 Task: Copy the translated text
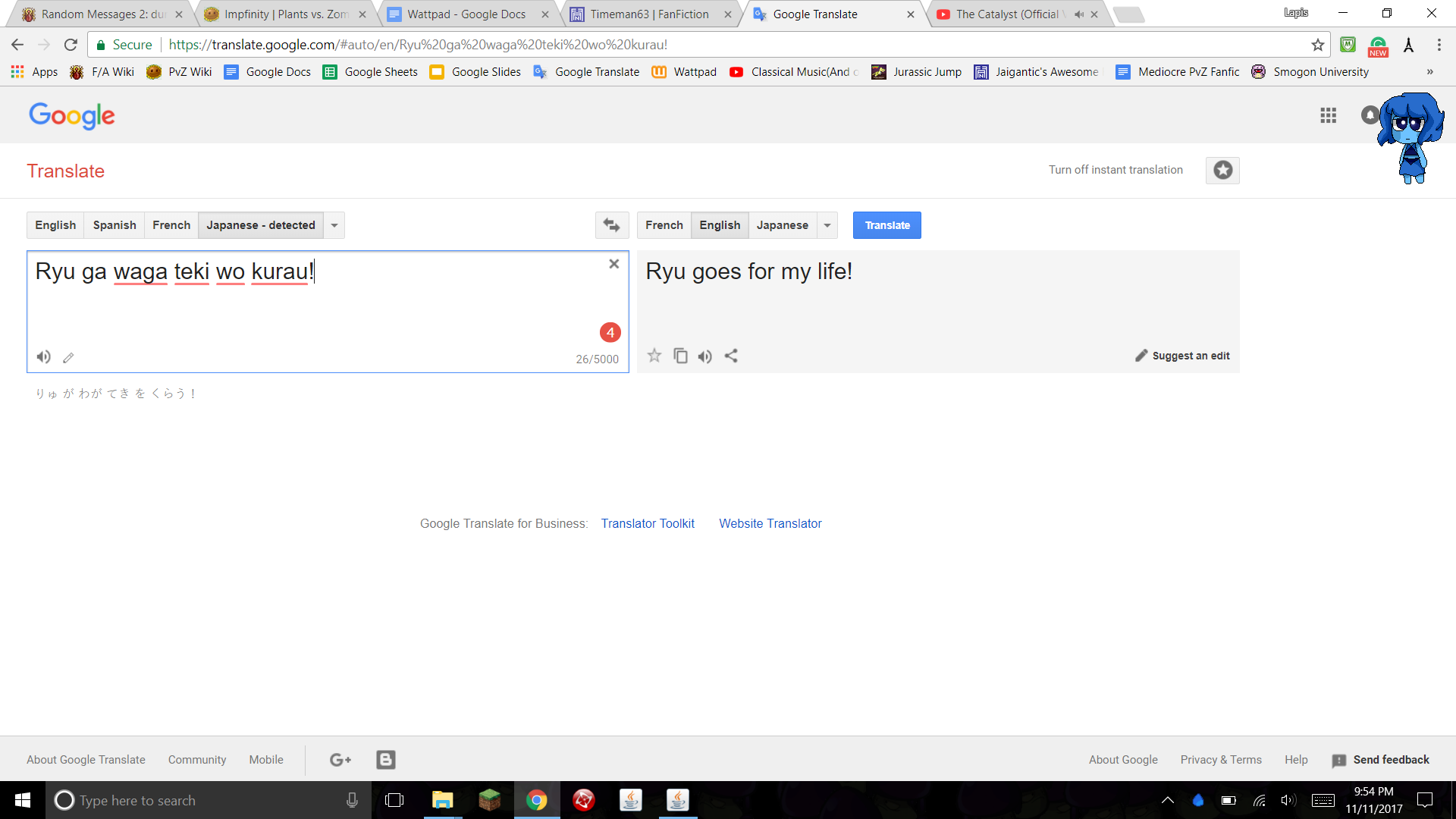[x=680, y=356]
